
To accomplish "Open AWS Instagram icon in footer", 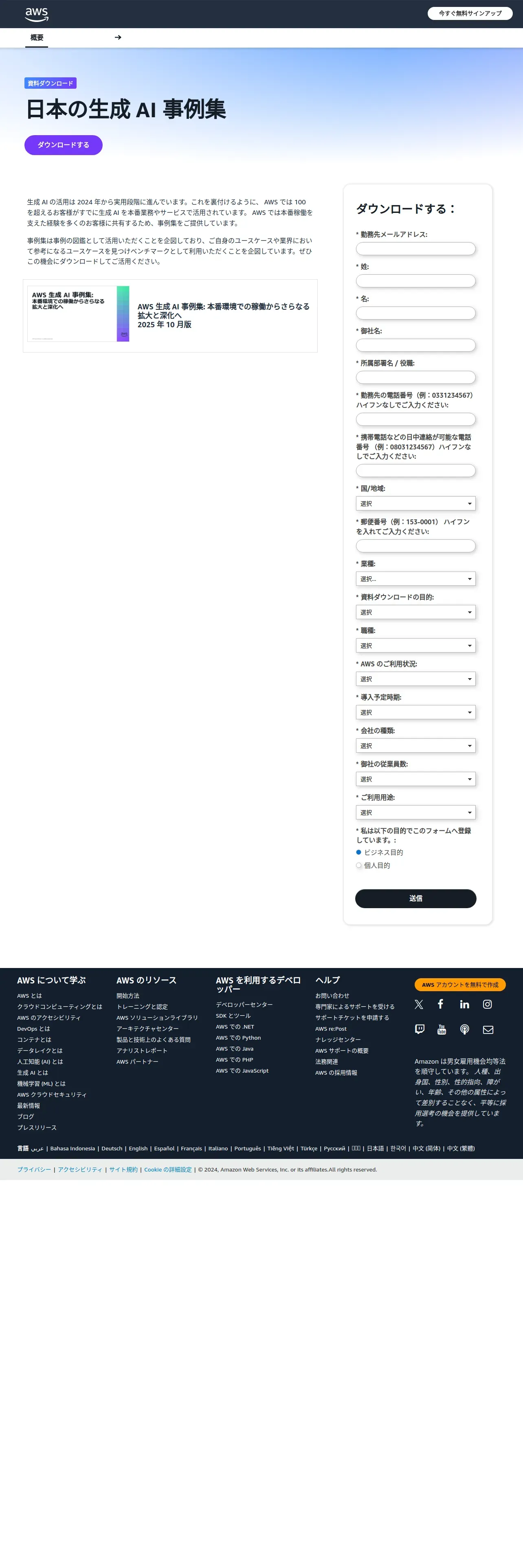I will pyautogui.click(x=488, y=1004).
